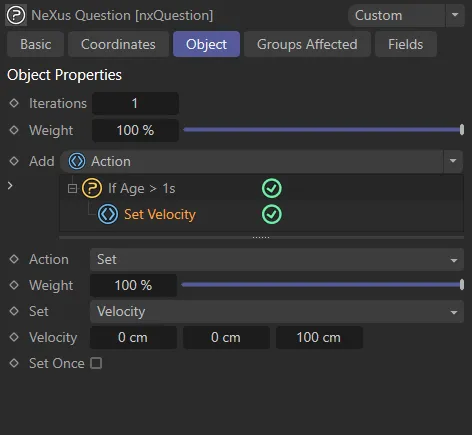Collapse the If Age > 1s tree node
The width and height of the screenshot is (472, 435).
(x=72, y=189)
